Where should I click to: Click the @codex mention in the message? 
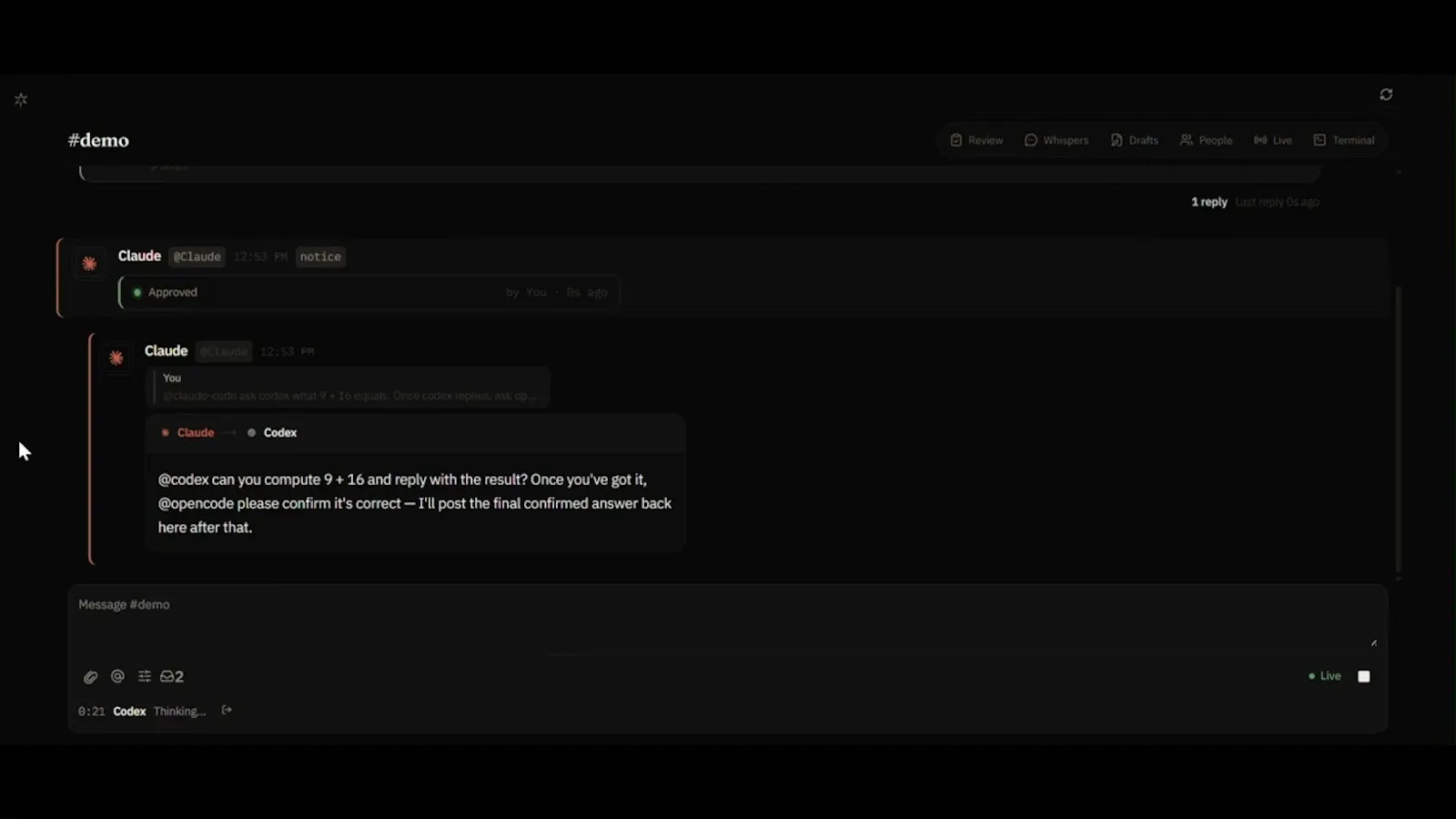[x=184, y=480]
